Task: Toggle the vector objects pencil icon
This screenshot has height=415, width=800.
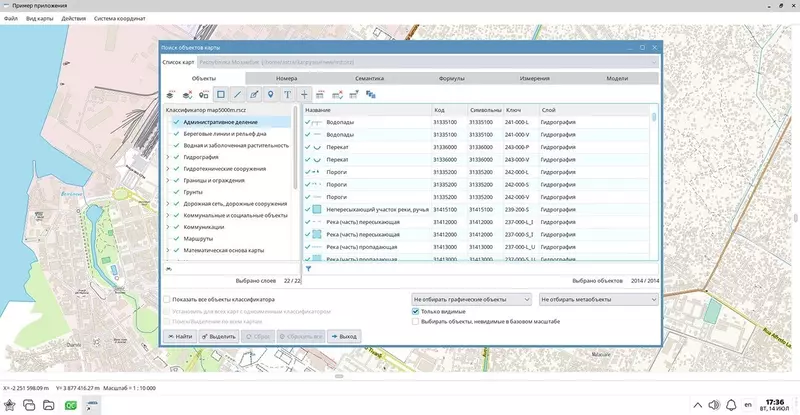Action: [254, 94]
